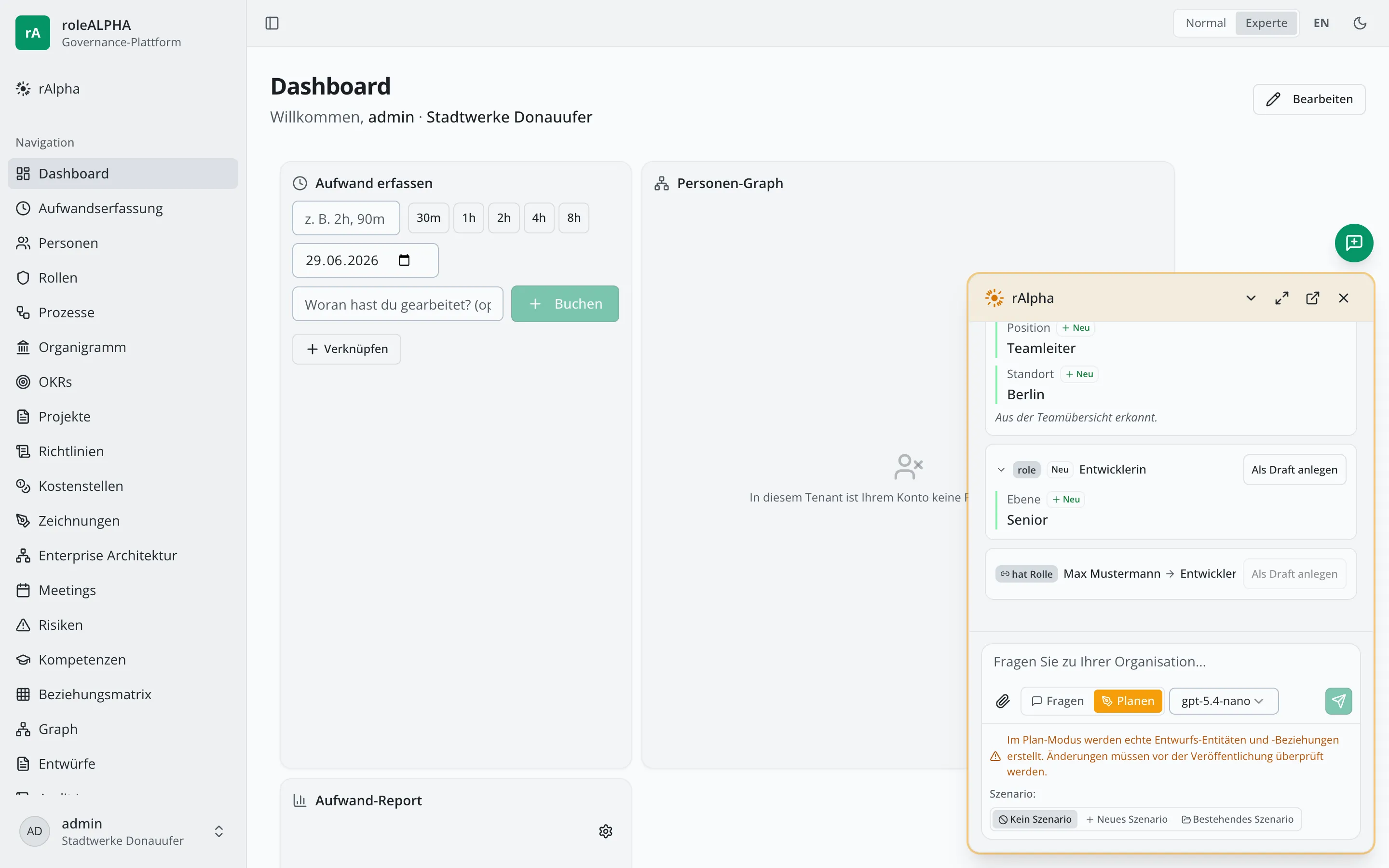Screen dimensions: 1389x868
Task: Switch chat to Fragen mode
Action: pos(1057,701)
